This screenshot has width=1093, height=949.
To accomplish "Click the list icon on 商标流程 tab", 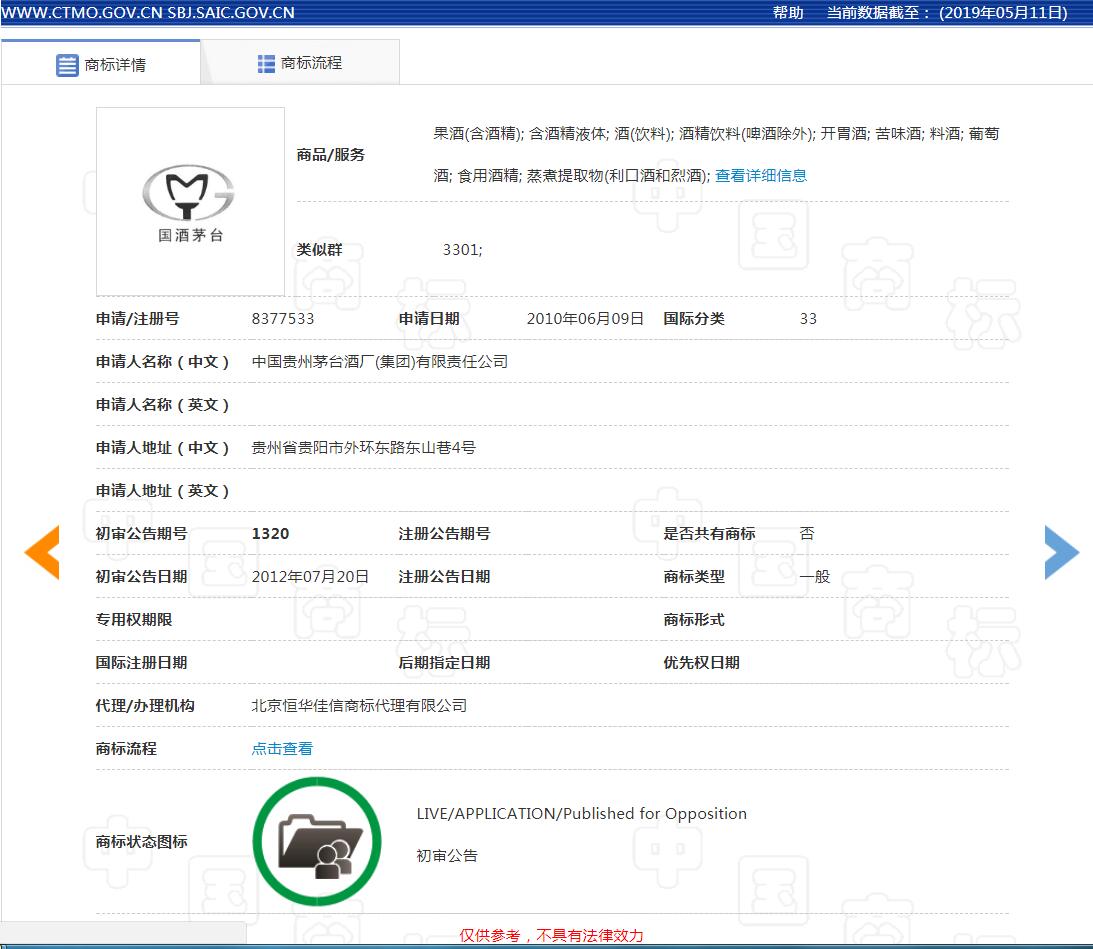I will click(x=265, y=63).
